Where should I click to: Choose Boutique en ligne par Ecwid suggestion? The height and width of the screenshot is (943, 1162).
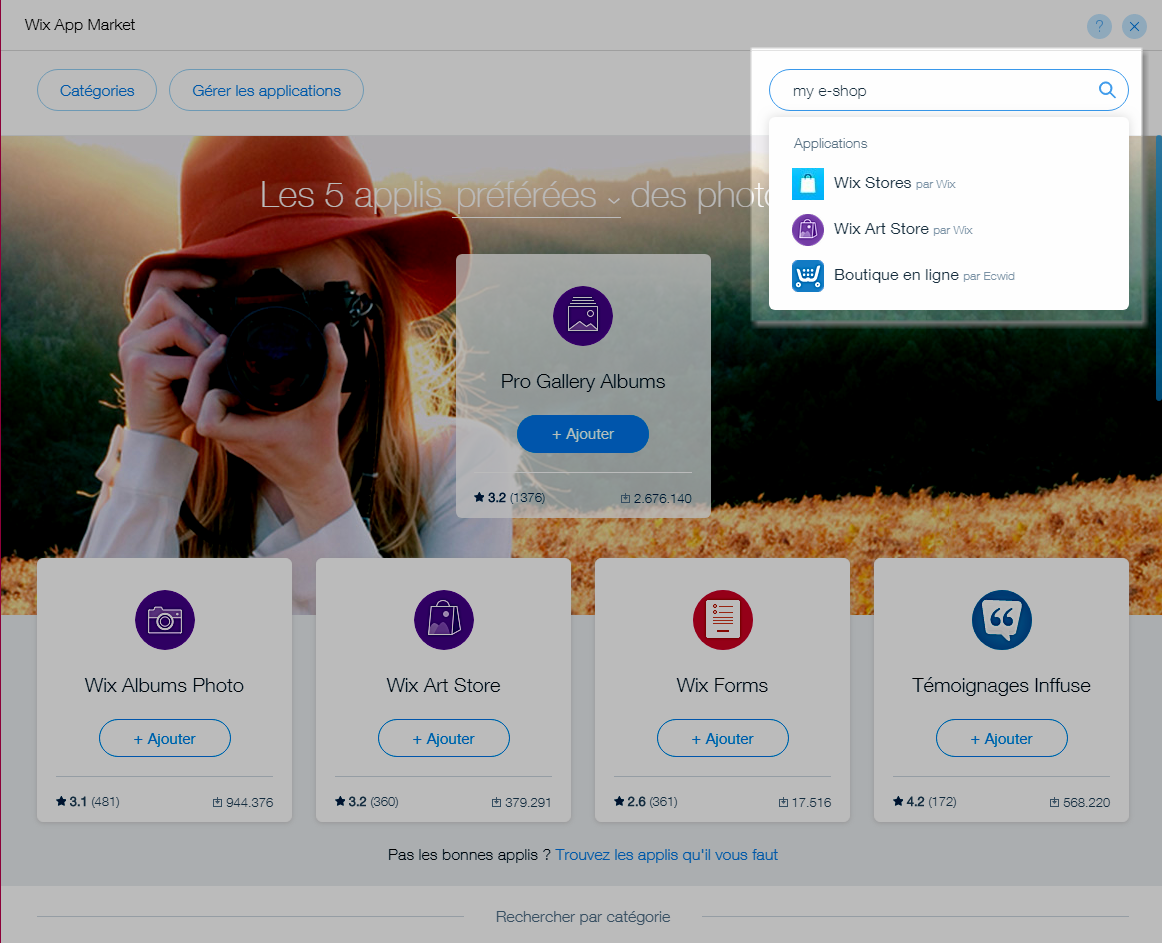click(896, 275)
